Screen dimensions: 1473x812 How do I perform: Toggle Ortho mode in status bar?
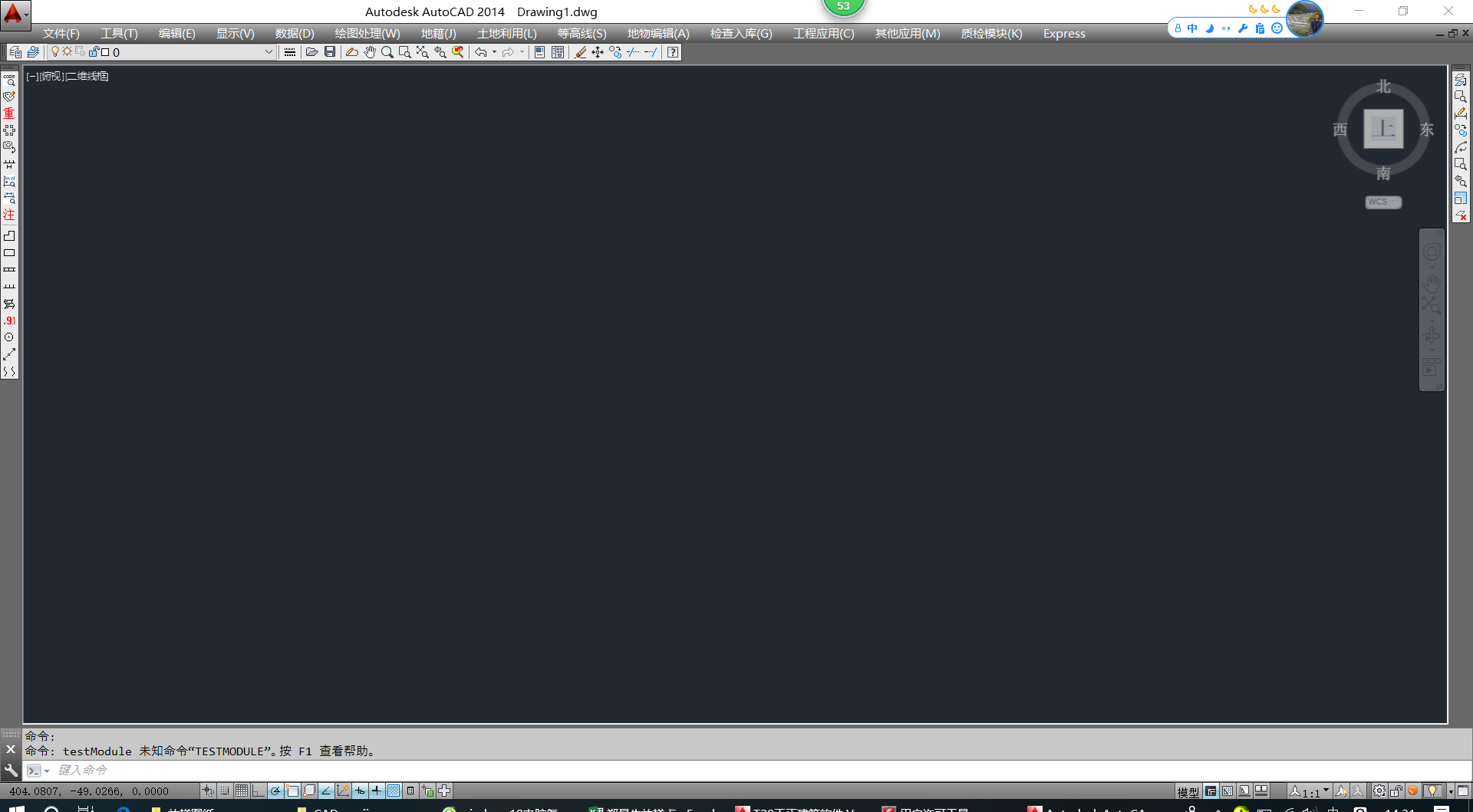point(259,791)
